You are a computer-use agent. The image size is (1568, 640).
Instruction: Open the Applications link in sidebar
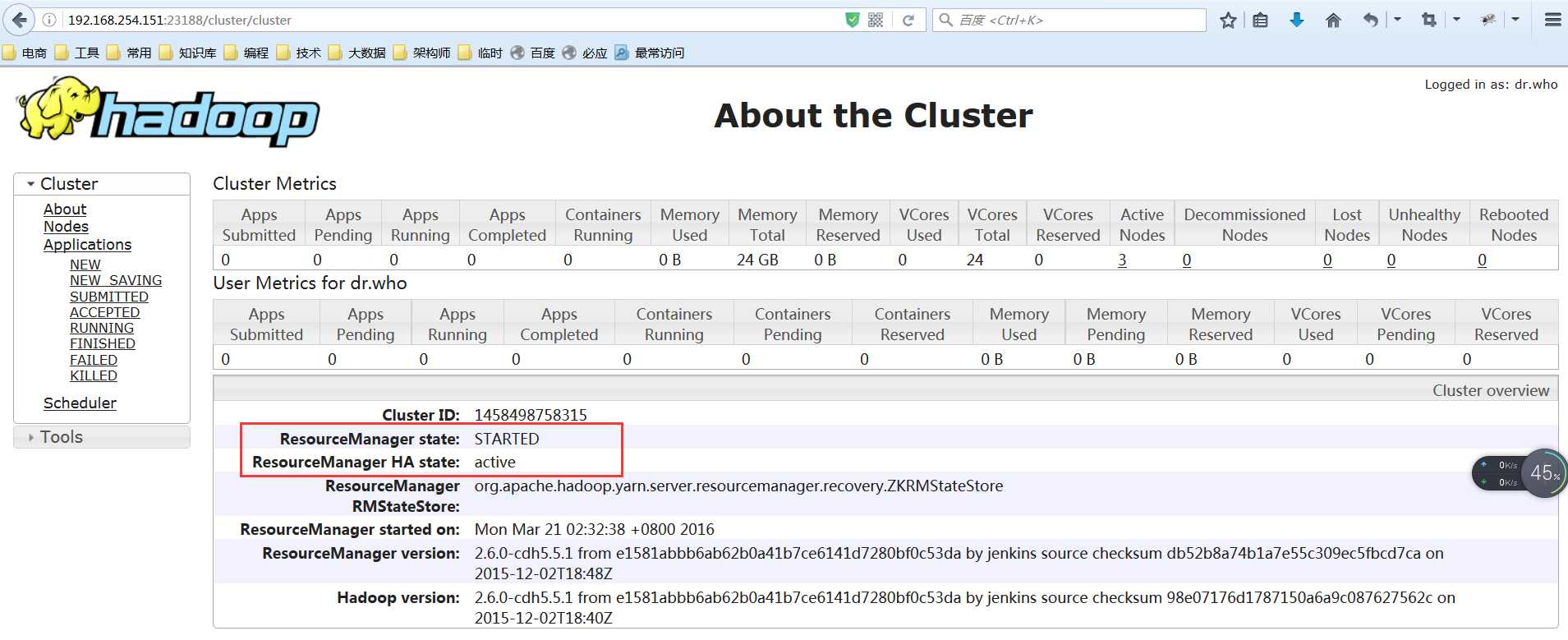(x=87, y=245)
